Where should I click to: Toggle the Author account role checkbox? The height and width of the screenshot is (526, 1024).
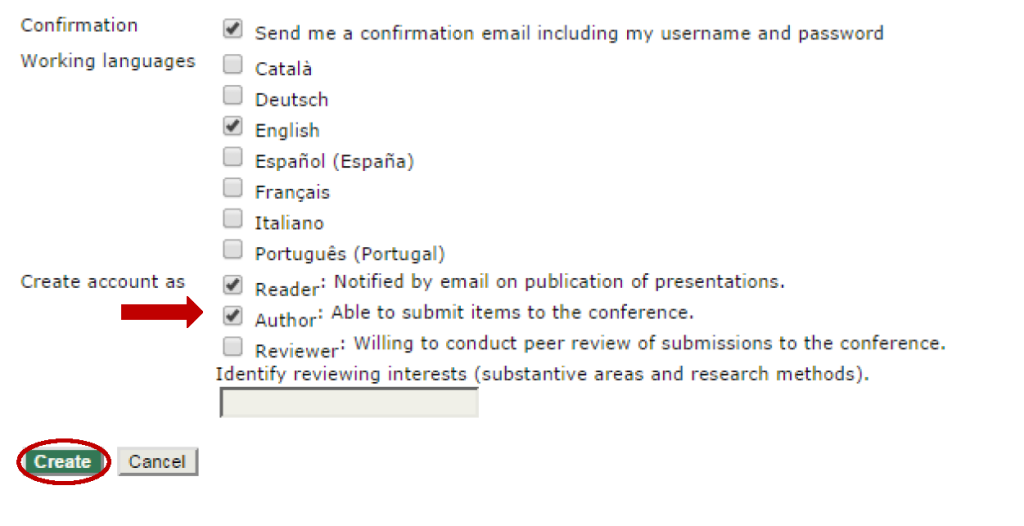pyautogui.click(x=233, y=316)
